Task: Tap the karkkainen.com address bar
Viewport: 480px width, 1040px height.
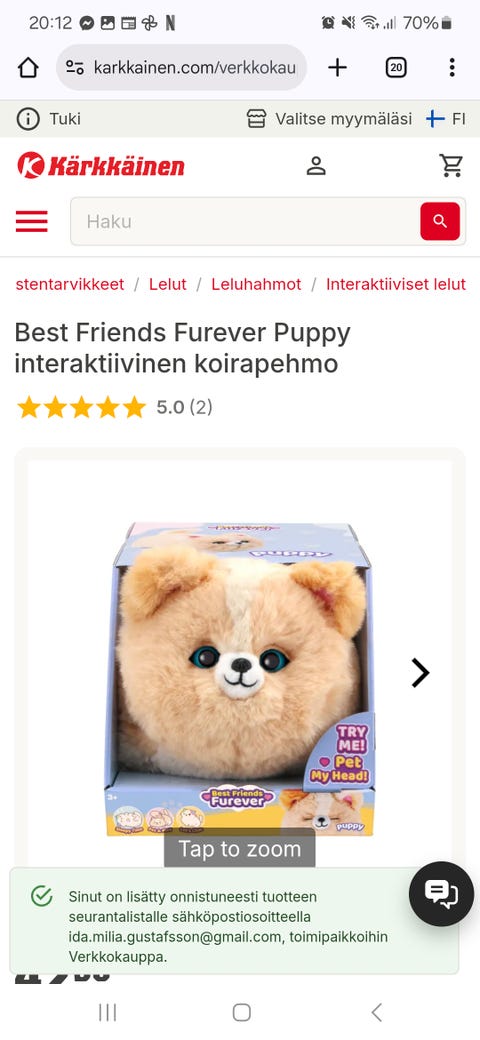Action: (x=182, y=67)
